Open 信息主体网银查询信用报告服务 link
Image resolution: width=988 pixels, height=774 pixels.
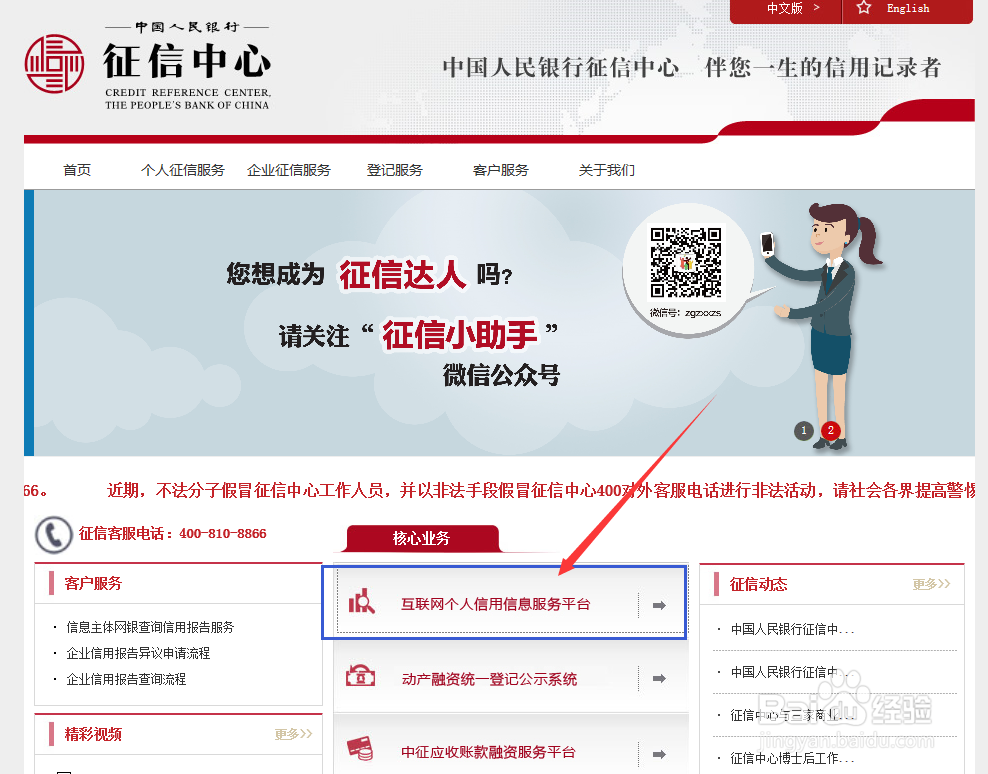[x=150, y=627]
